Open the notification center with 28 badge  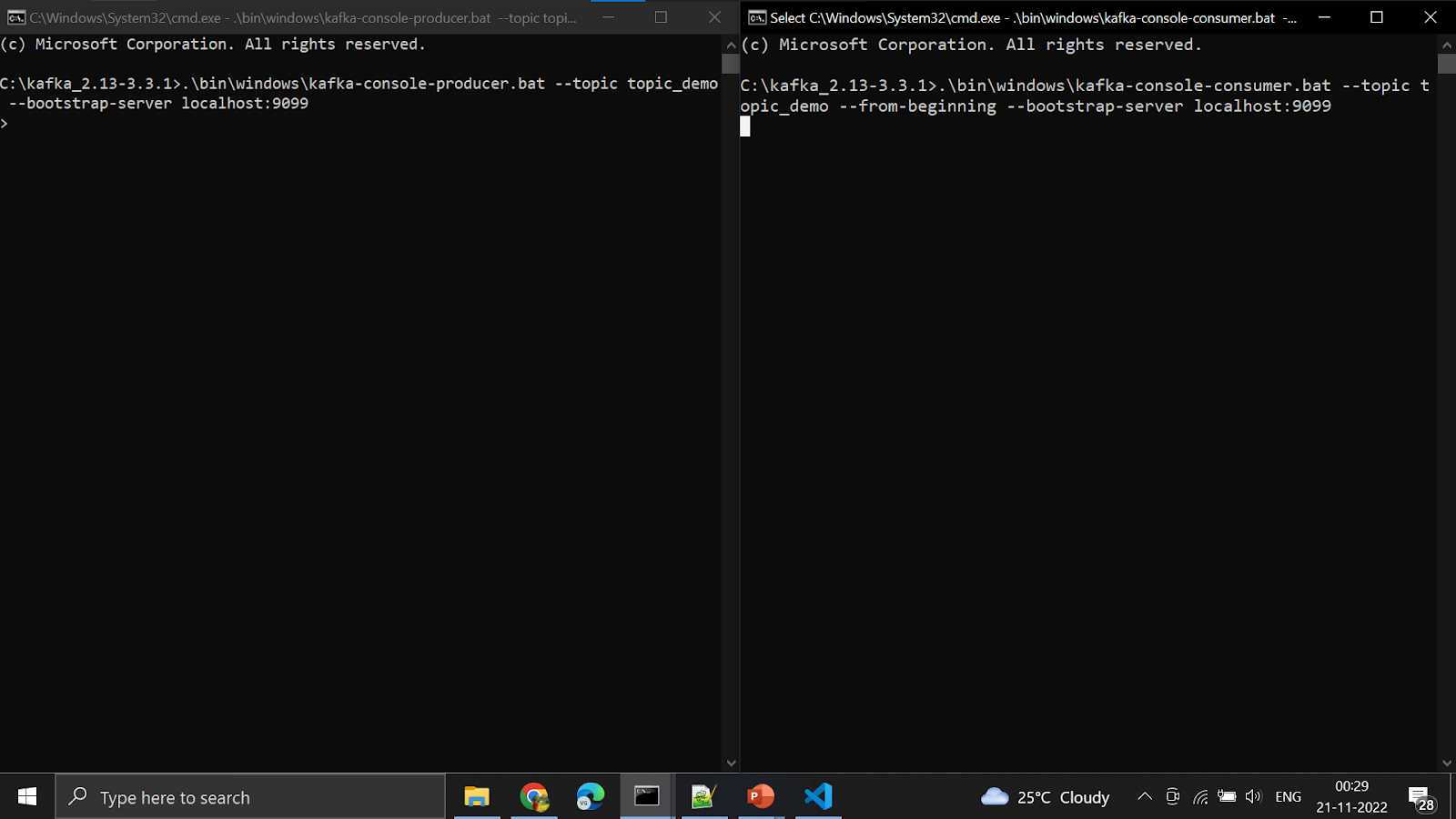1422,798
